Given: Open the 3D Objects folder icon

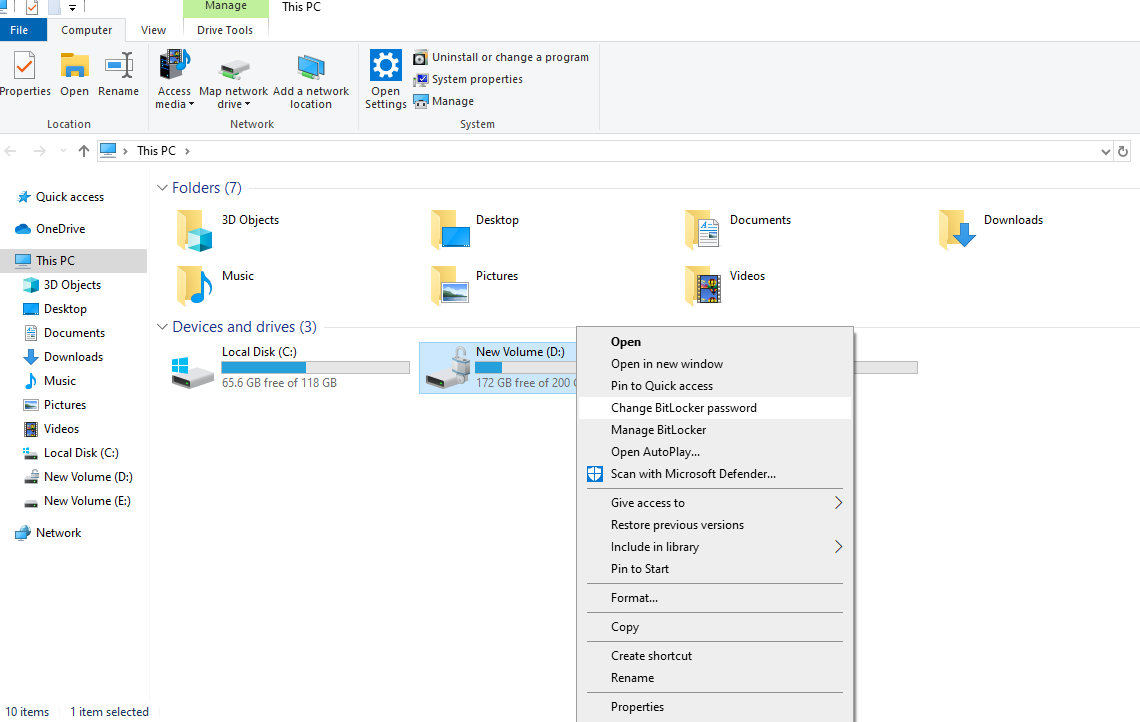Looking at the screenshot, I should (x=194, y=230).
